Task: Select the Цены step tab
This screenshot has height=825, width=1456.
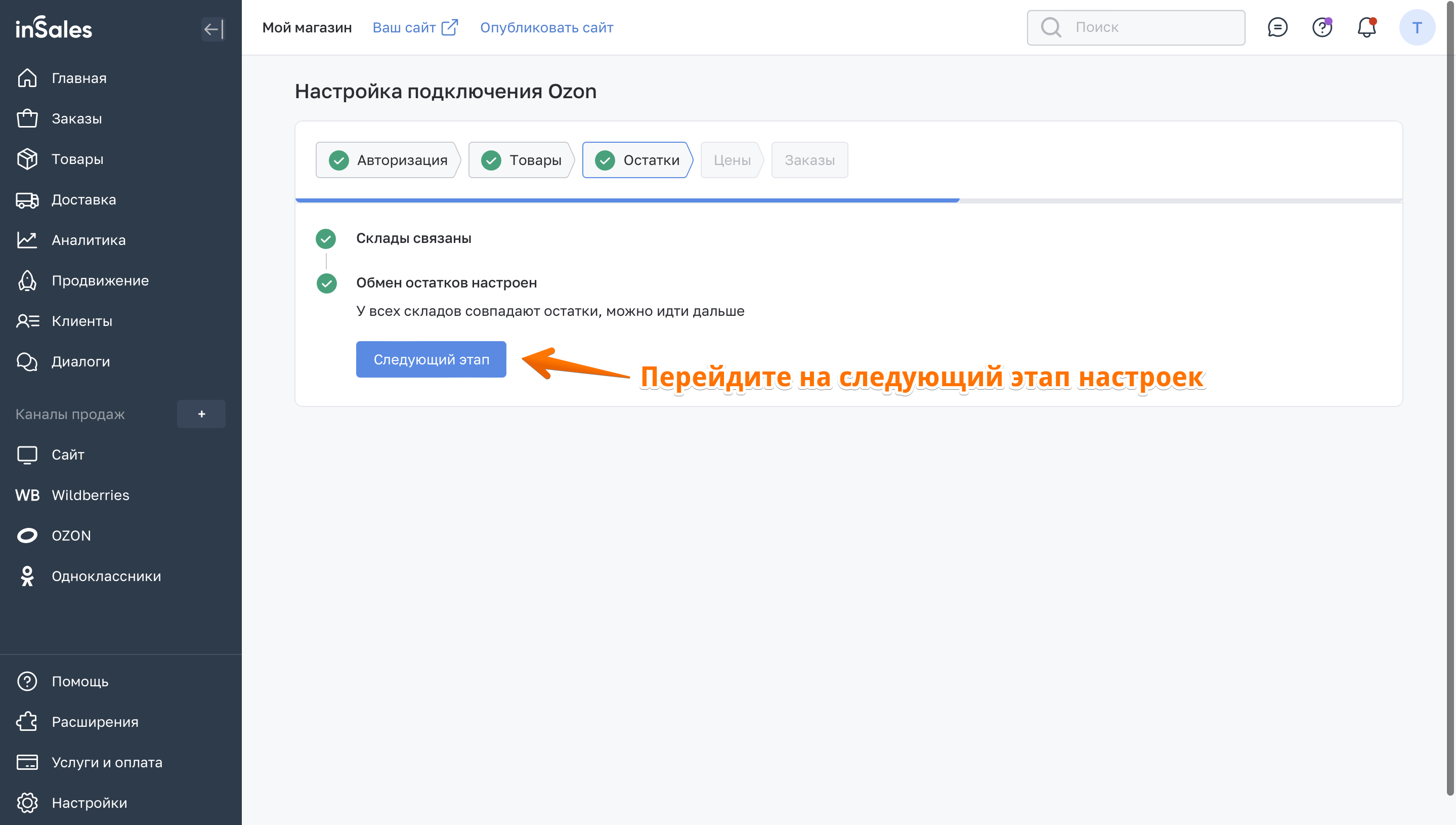Action: tap(732, 160)
